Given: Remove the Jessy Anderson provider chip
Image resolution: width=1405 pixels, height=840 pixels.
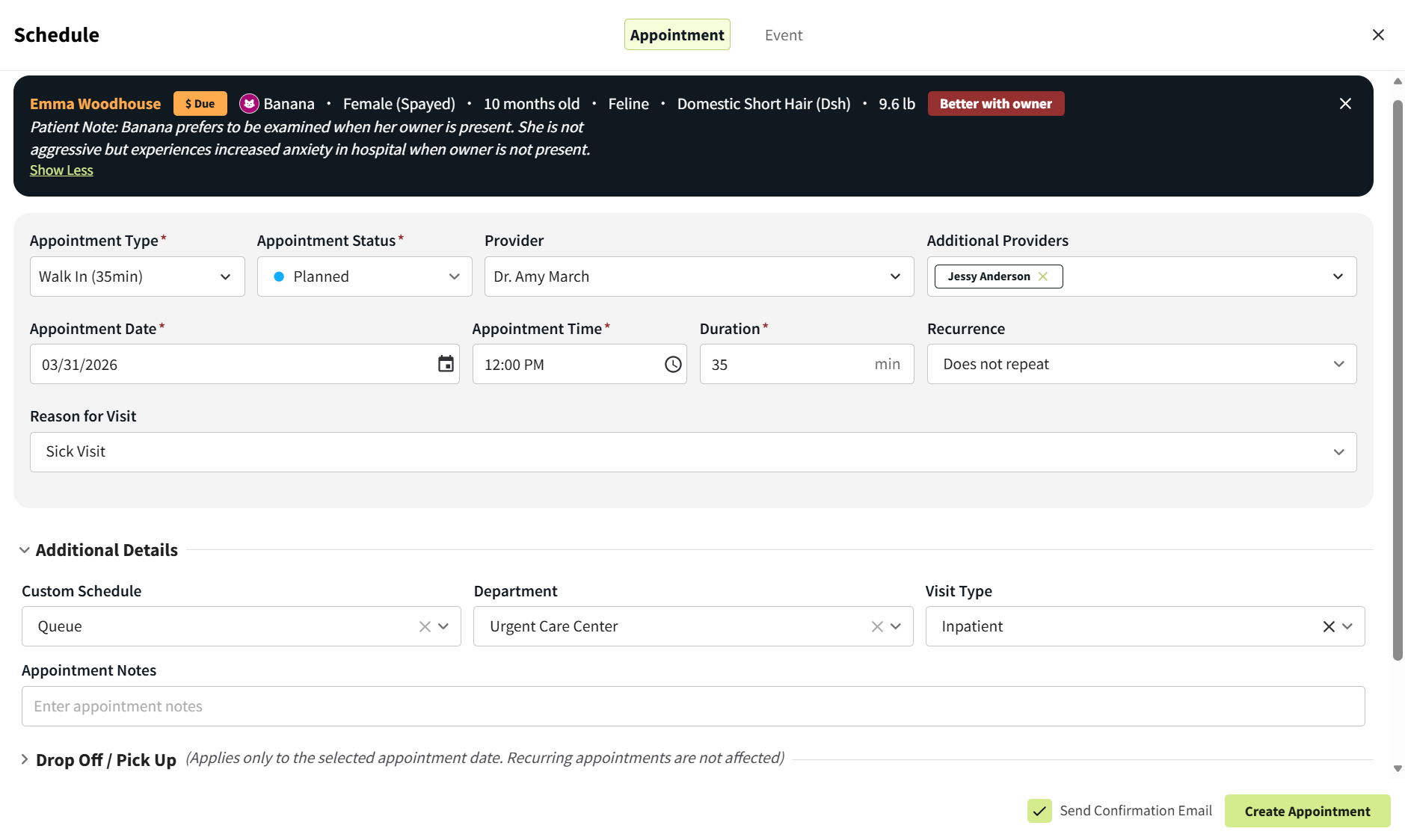Looking at the screenshot, I should (1043, 277).
